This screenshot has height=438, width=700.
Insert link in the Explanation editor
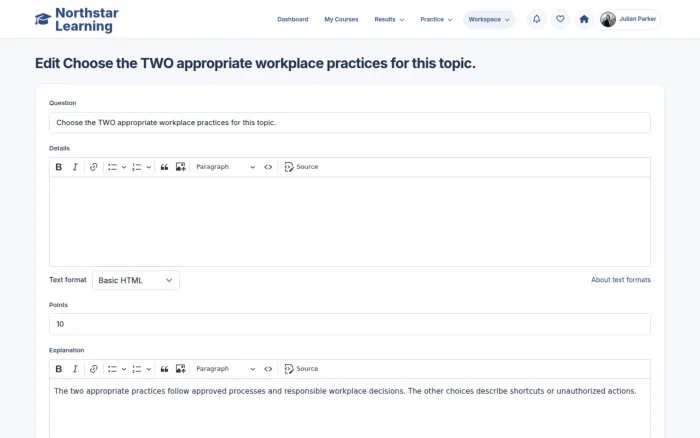point(93,369)
